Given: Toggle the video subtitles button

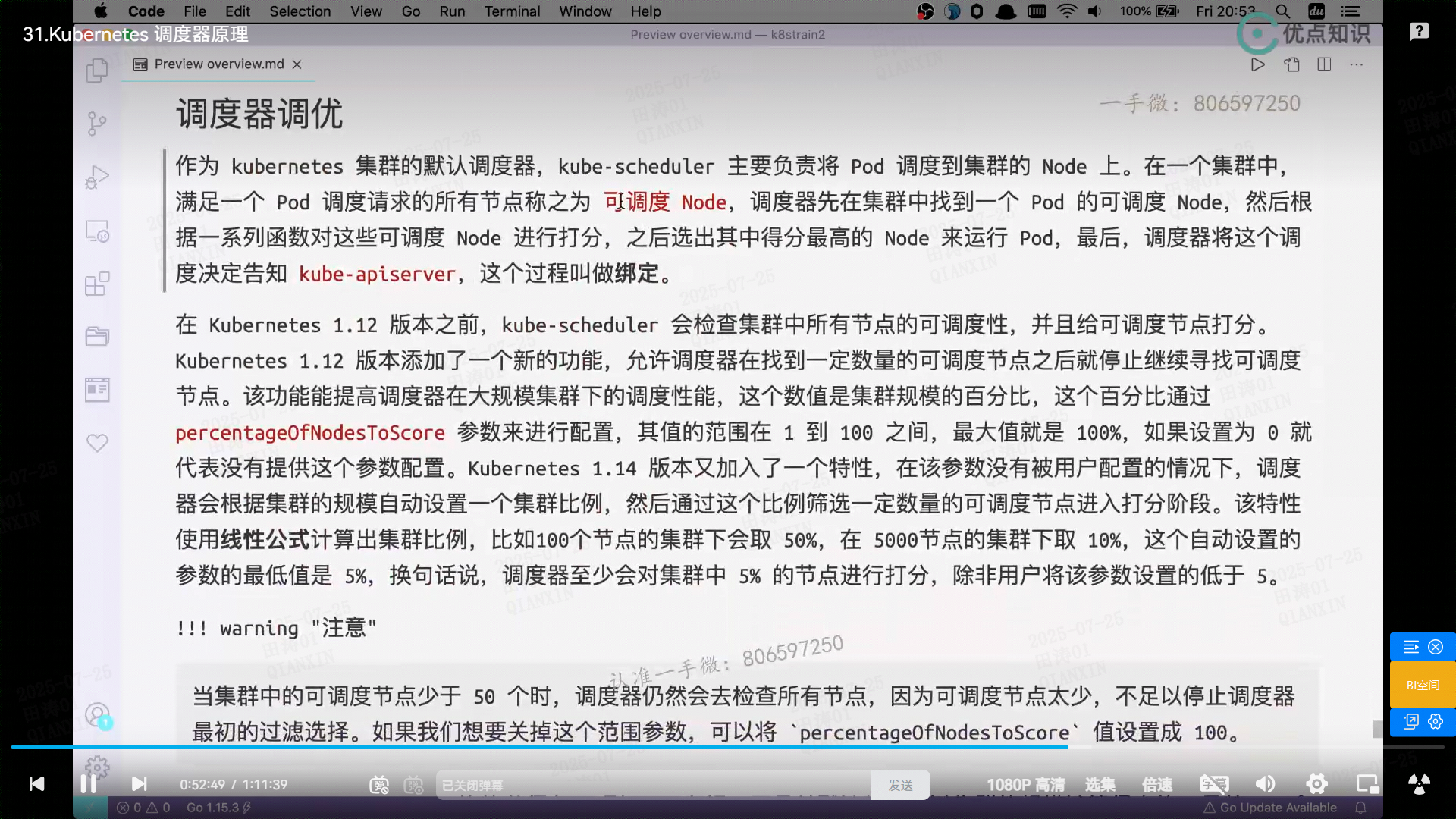Looking at the screenshot, I should (x=1213, y=784).
